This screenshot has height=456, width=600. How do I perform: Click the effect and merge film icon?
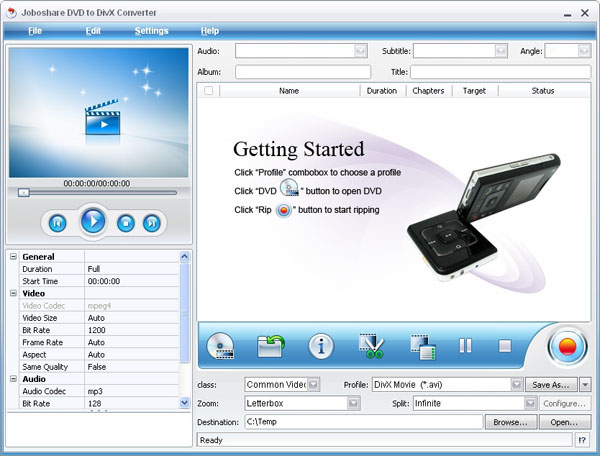pos(423,347)
